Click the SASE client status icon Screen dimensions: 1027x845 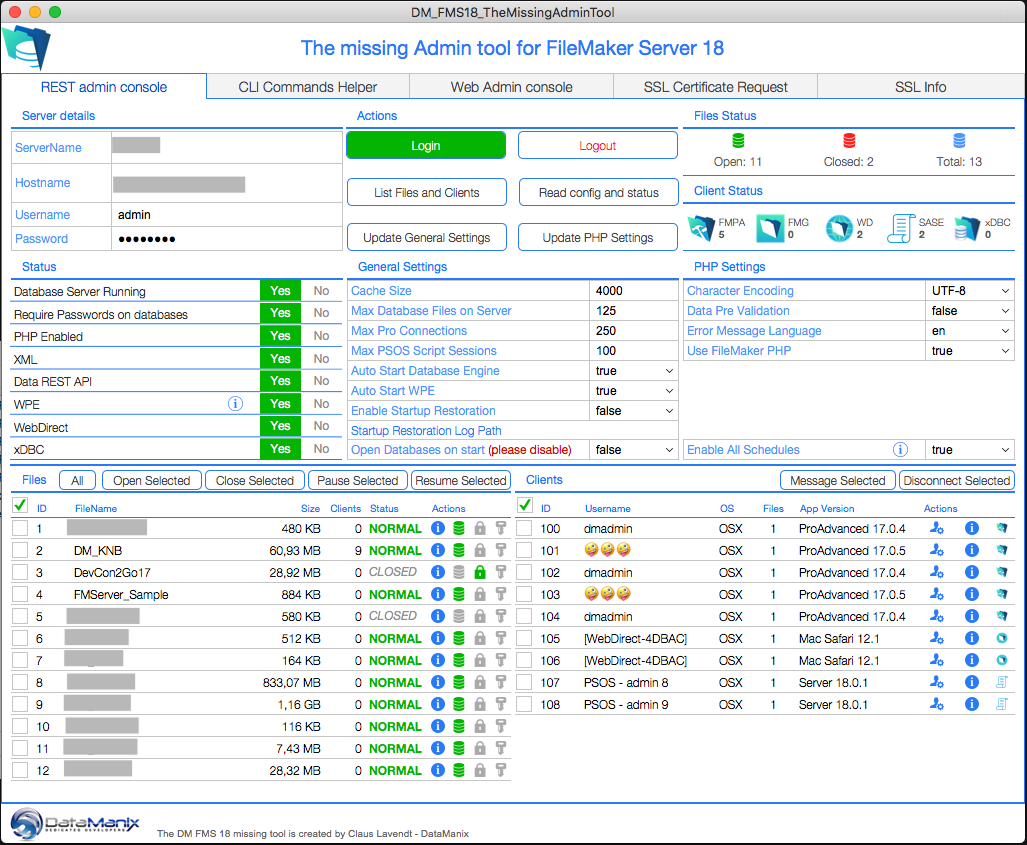click(901, 228)
